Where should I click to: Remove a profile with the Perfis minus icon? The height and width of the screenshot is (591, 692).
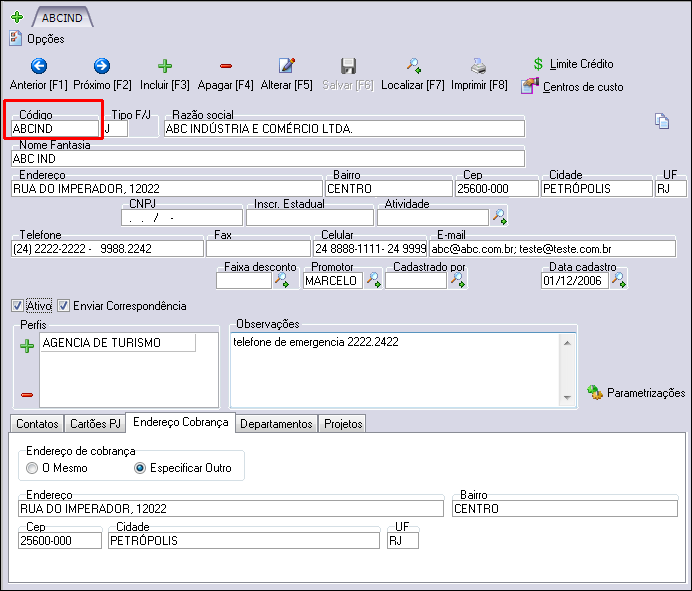tap(27, 395)
